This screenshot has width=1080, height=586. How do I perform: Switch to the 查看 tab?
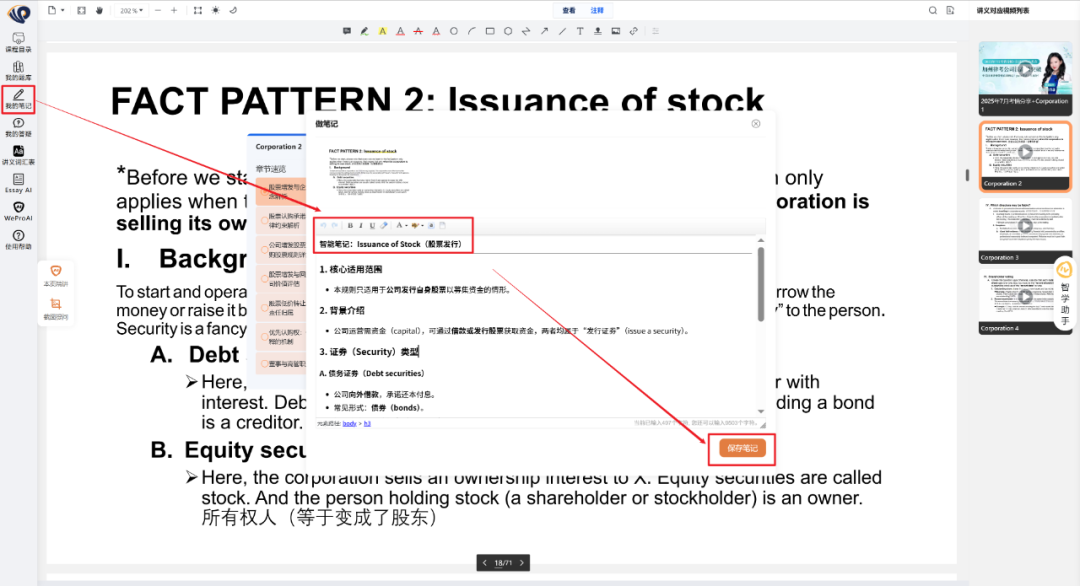(568, 10)
